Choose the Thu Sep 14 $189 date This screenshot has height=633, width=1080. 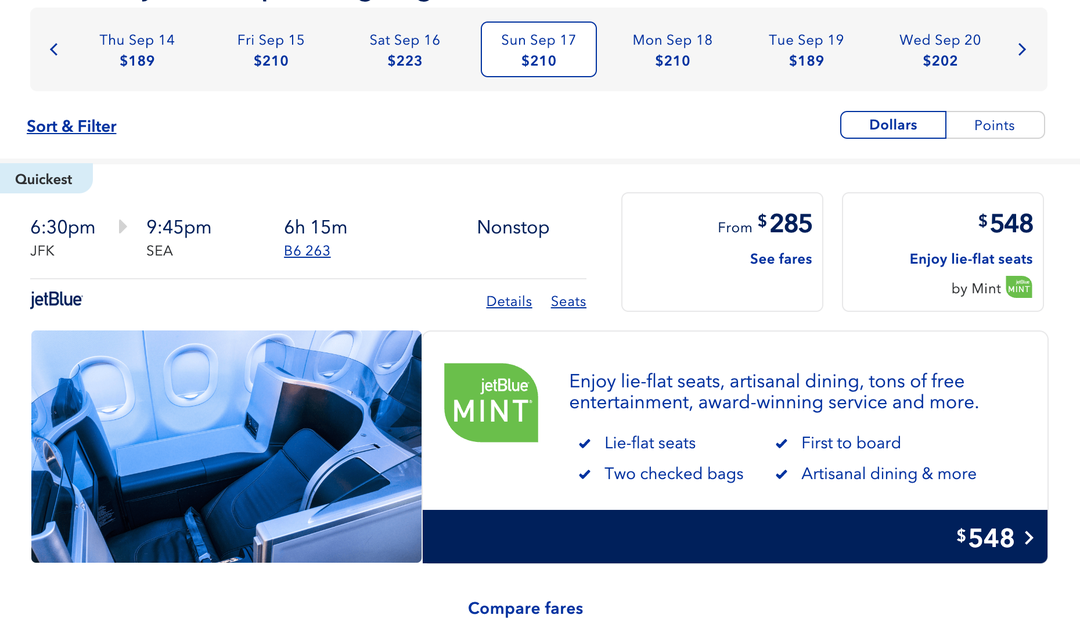click(x=137, y=49)
